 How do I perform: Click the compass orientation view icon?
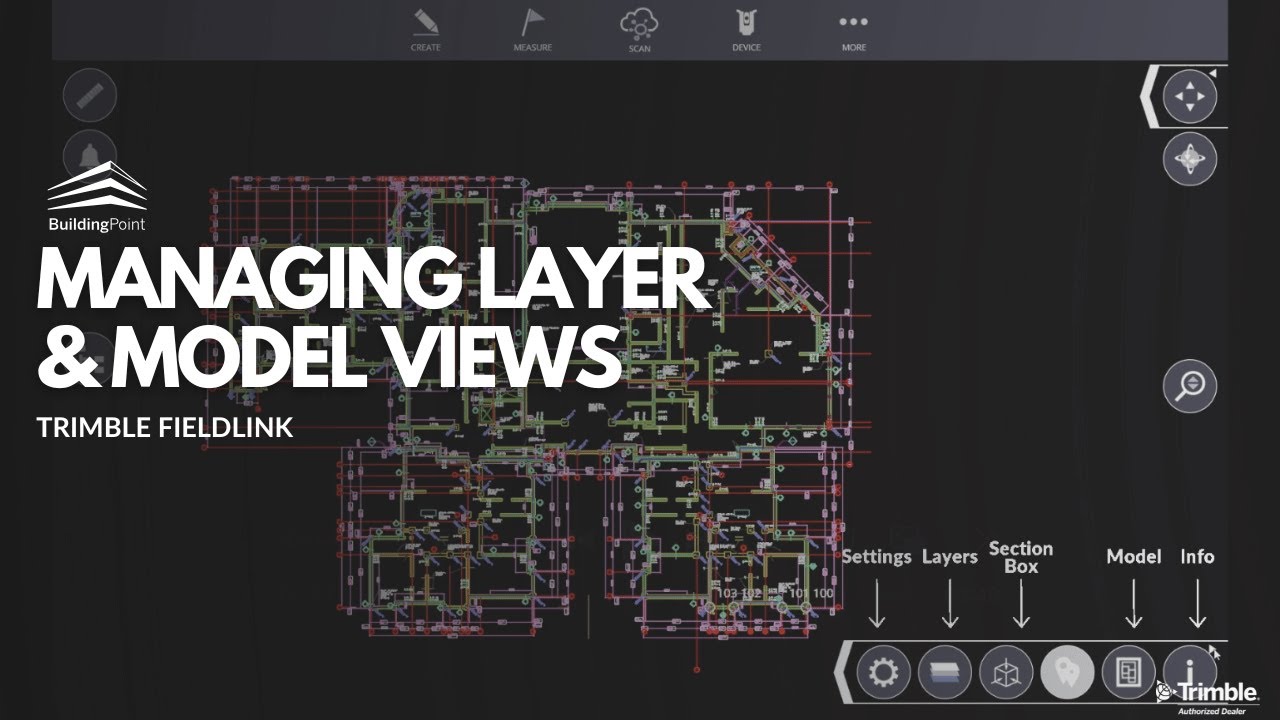(x=1190, y=159)
